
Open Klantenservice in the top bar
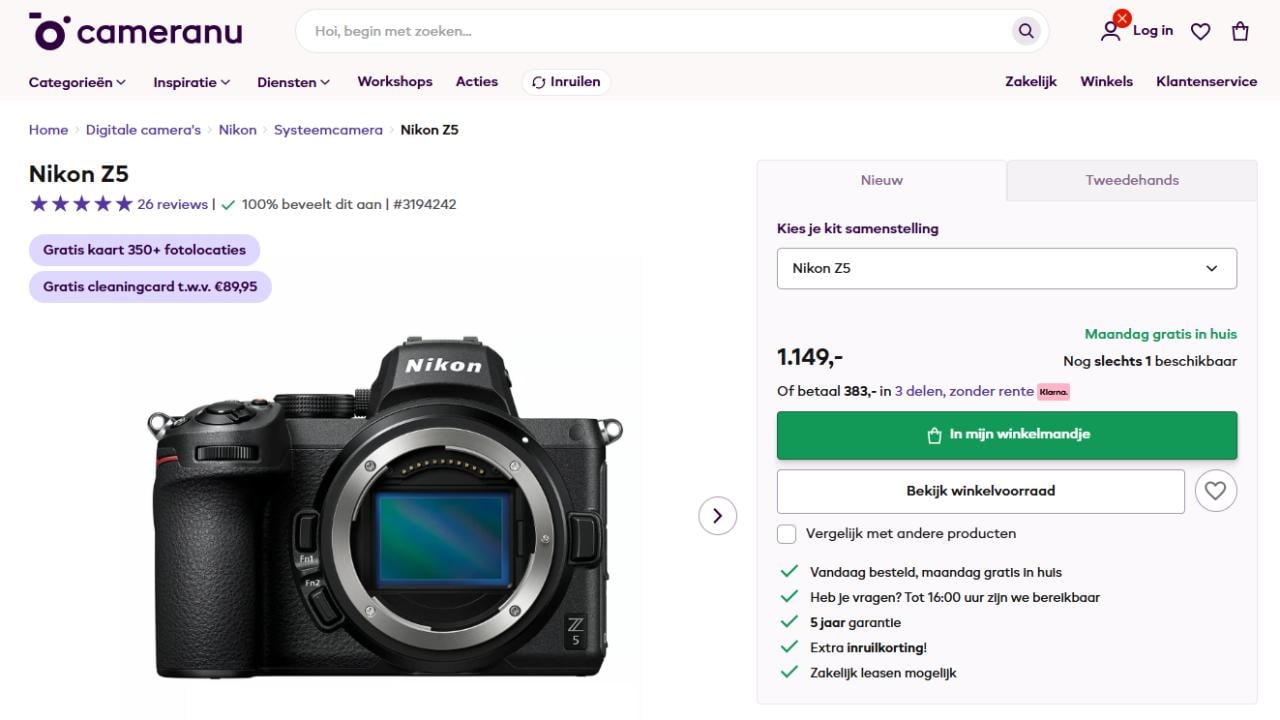pyautogui.click(x=1207, y=82)
